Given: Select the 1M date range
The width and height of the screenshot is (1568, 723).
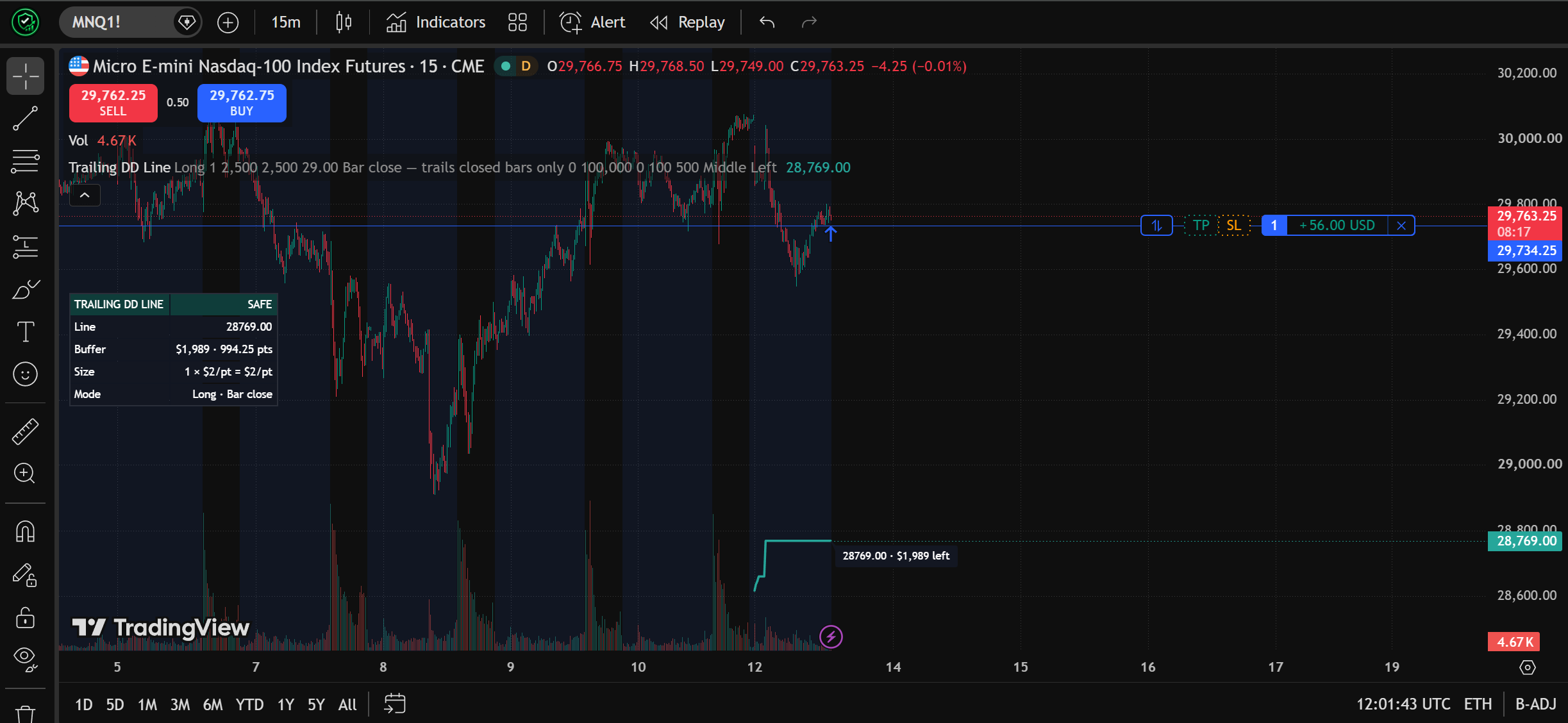Looking at the screenshot, I should [147, 704].
